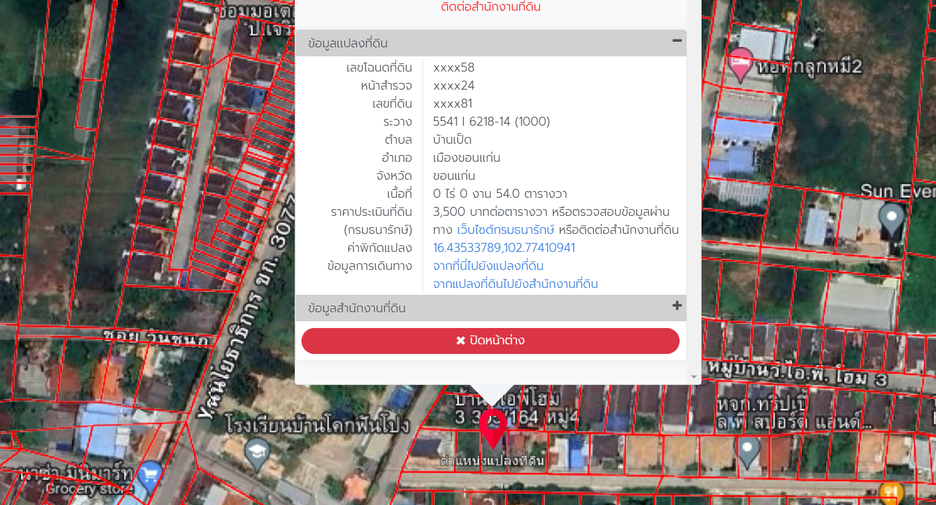This screenshot has height=505, width=936.
Task: Click the district value เมืองขอนแก่น
Action: click(467, 158)
